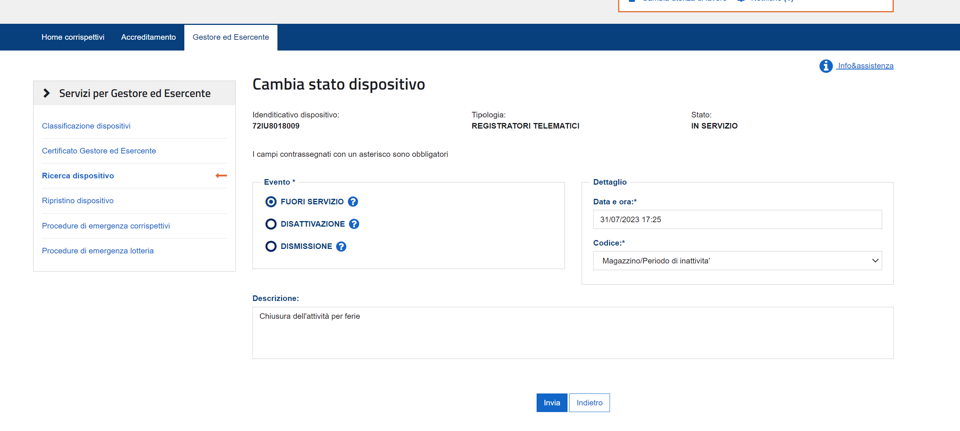Screen dimensions: 960x431
Task: Select the Gestore ed Esercente tab
Action: pos(231,37)
